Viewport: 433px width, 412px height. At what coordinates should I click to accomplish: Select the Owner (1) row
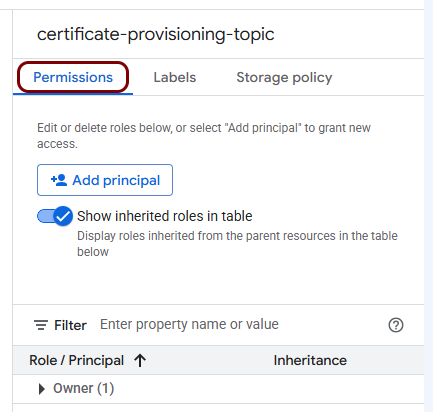point(218,389)
